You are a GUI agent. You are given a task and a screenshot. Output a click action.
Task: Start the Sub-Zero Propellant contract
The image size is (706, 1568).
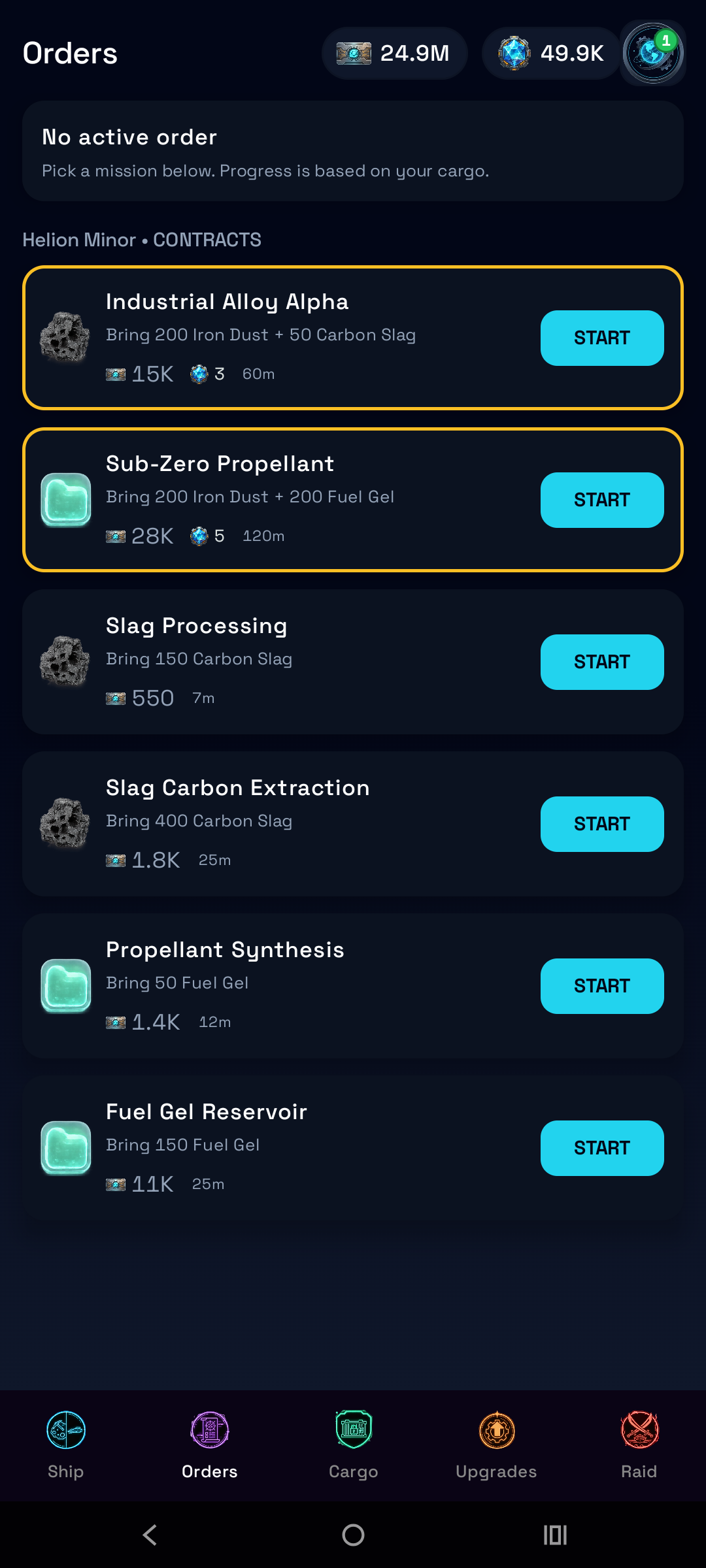pos(601,500)
